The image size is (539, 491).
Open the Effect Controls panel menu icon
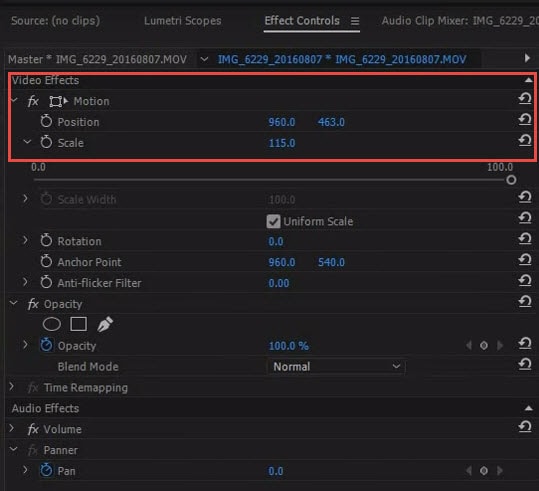click(355, 21)
